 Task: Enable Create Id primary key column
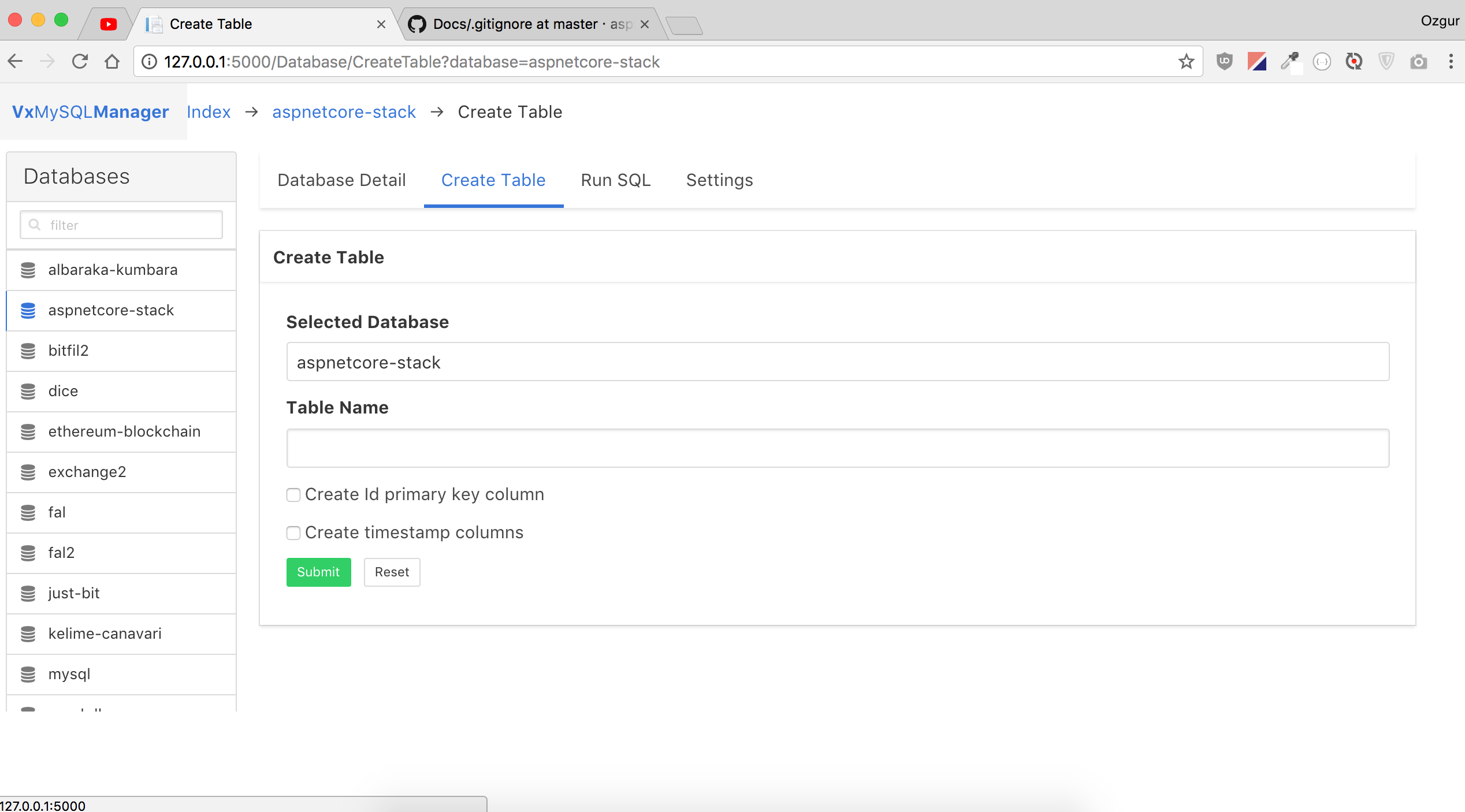[x=293, y=495]
